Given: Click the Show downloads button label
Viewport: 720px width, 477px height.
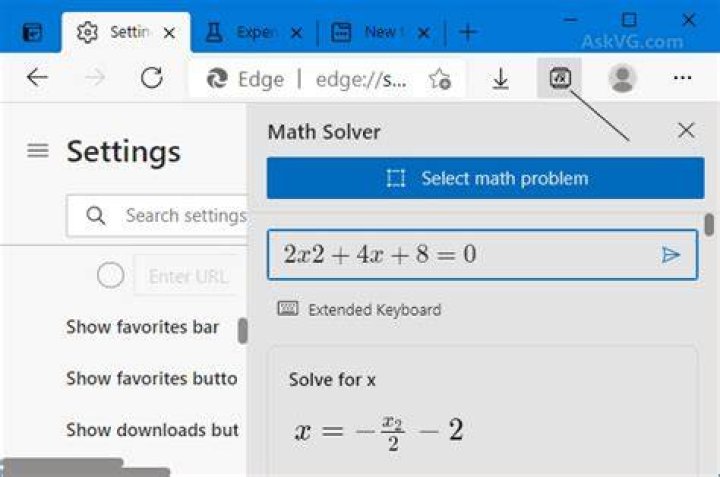Looking at the screenshot, I should (x=152, y=430).
